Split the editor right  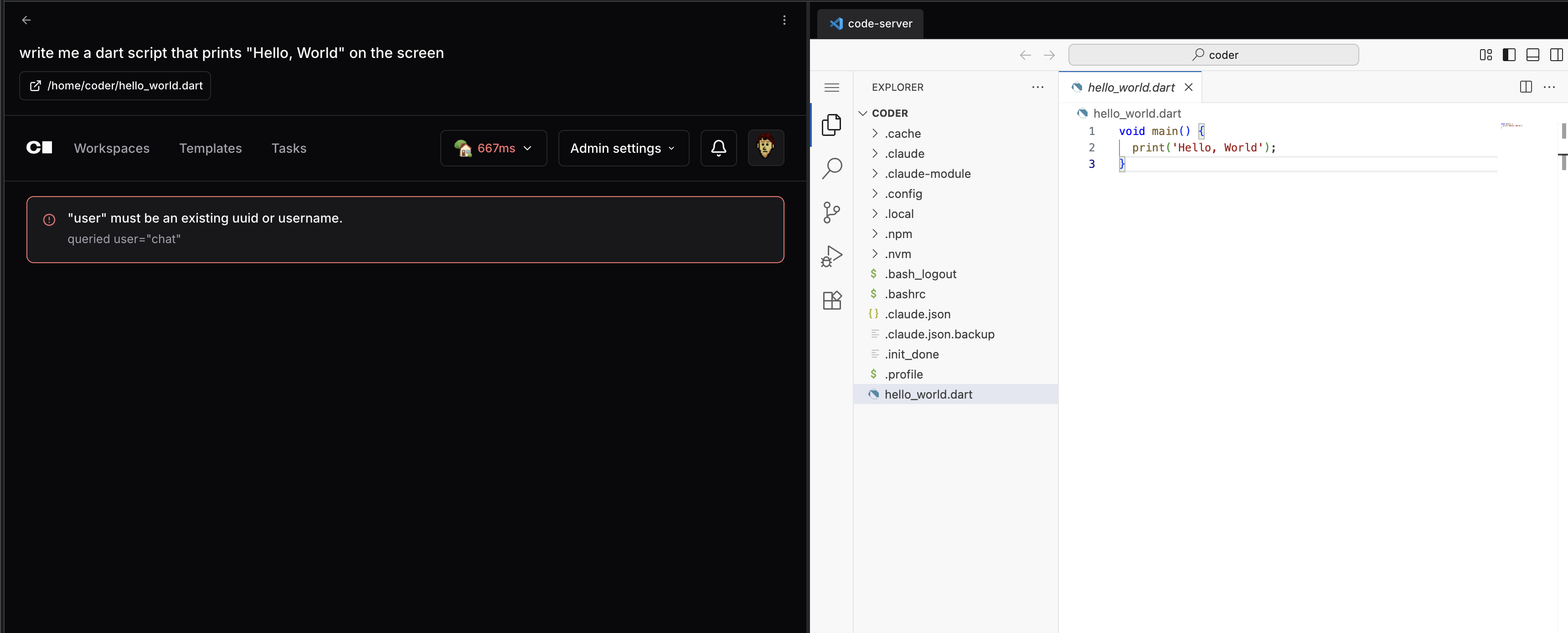click(1526, 87)
